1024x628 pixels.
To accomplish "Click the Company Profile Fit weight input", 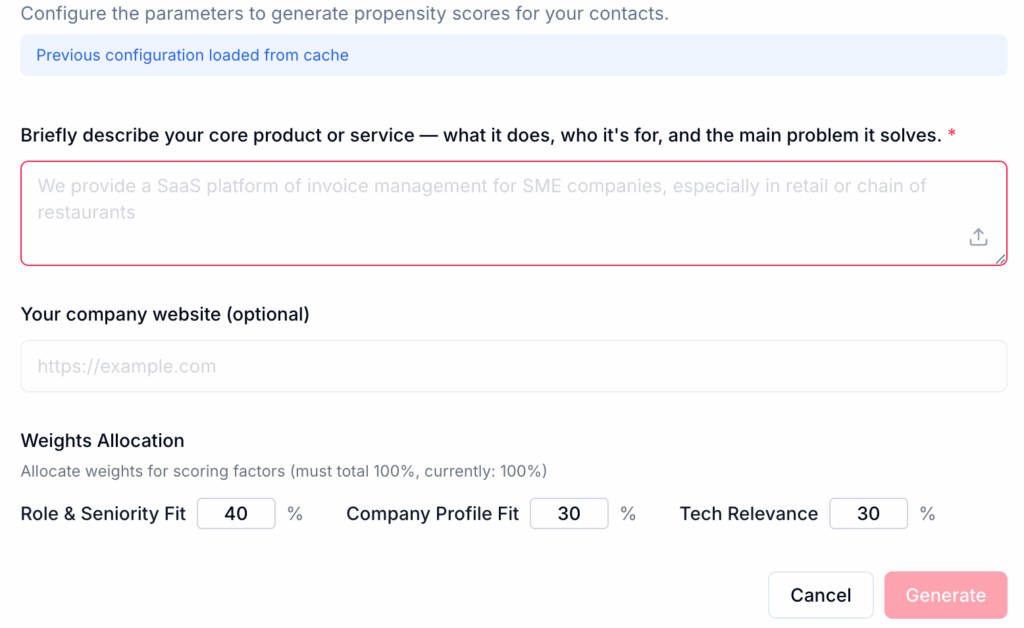I will [568, 513].
